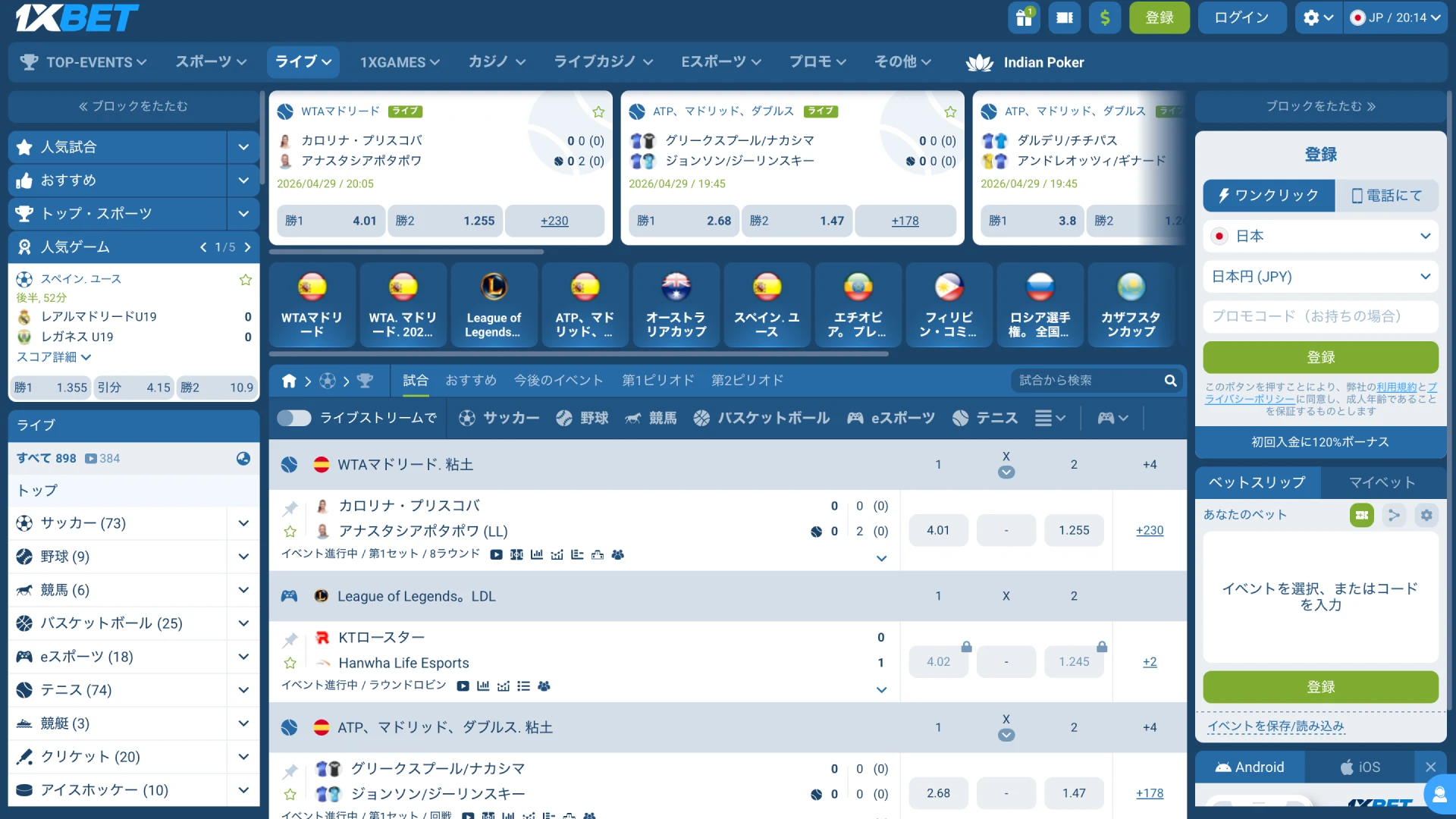Open the カジノ main menu

(497, 62)
